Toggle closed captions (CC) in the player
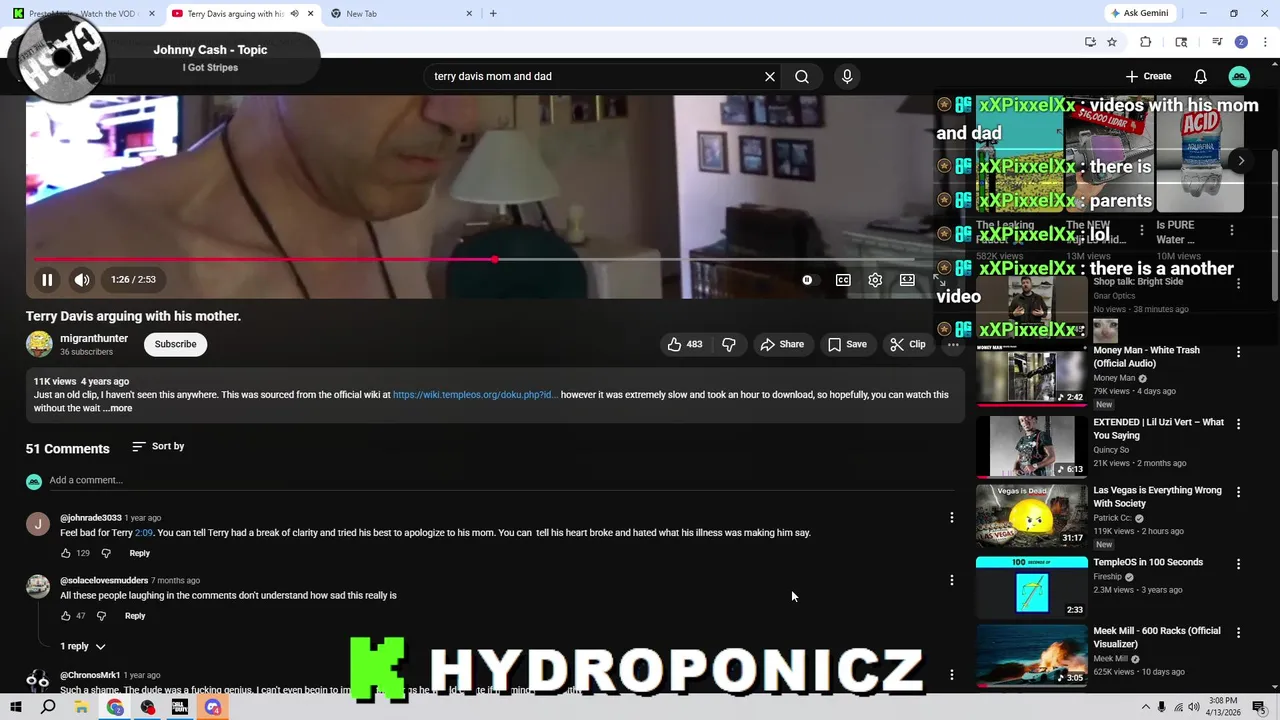 [x=843, y=280]
